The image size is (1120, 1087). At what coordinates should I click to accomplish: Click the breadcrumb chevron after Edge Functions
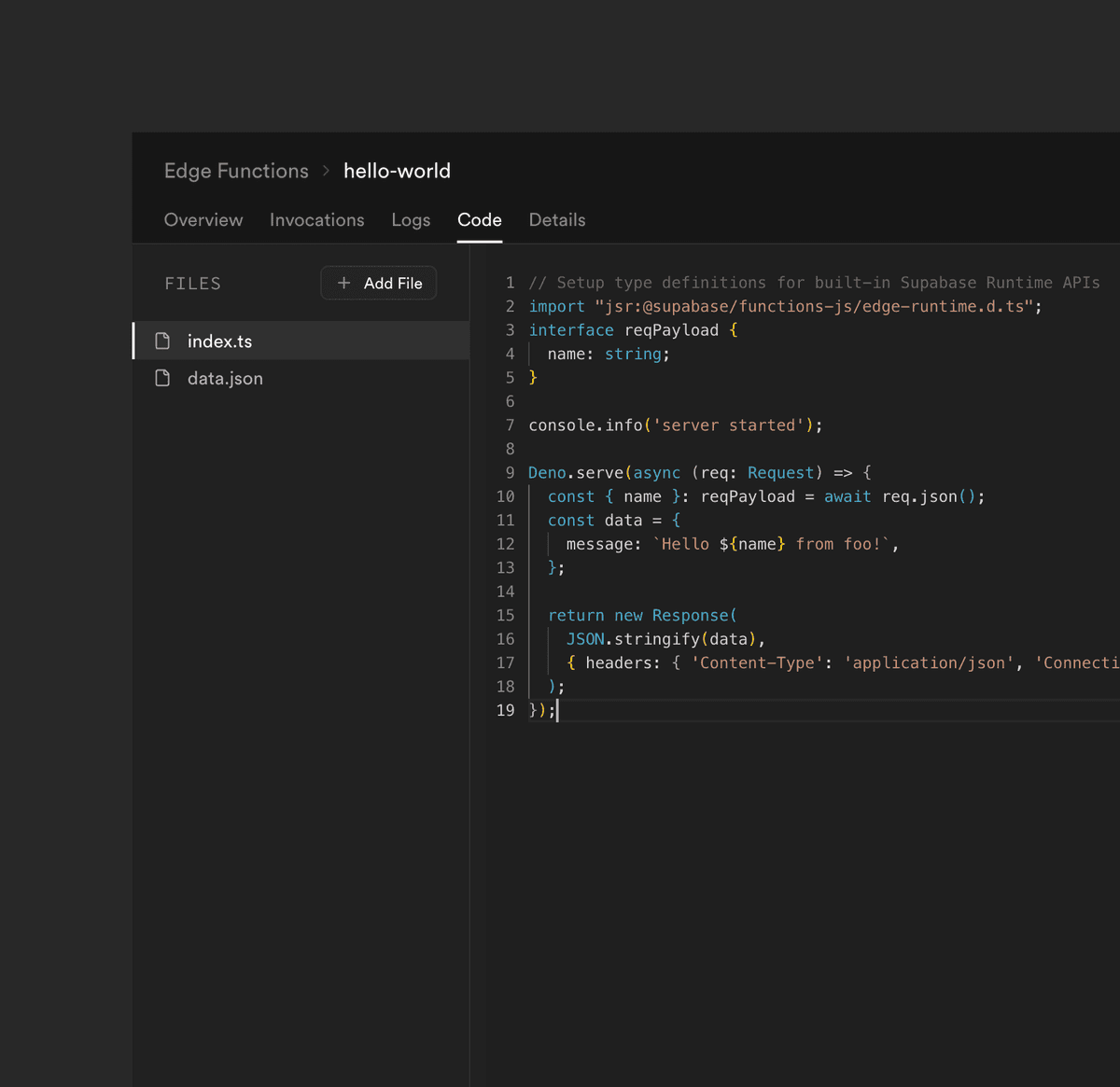325,171
